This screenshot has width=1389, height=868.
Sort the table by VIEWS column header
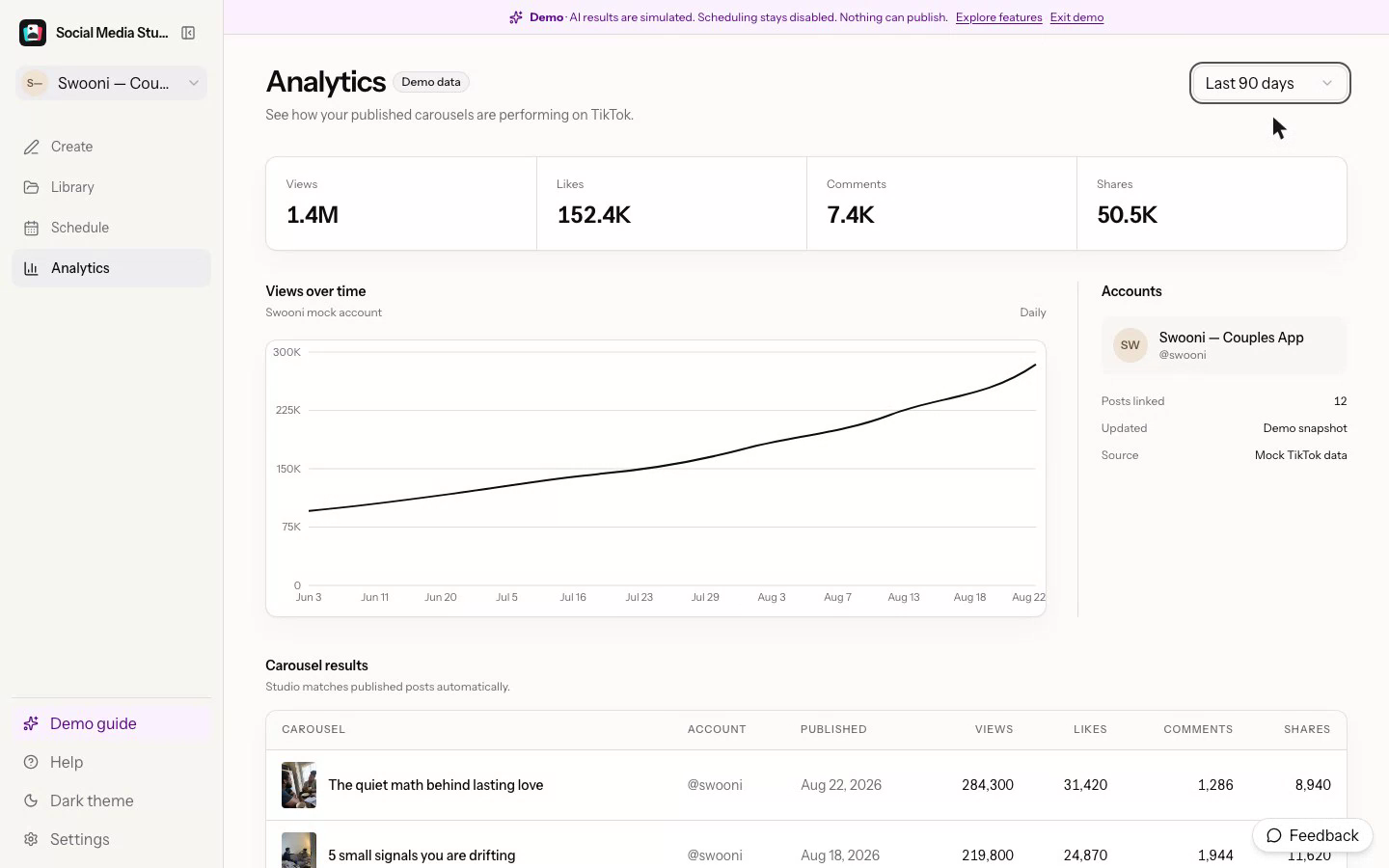tap(994, 729)
